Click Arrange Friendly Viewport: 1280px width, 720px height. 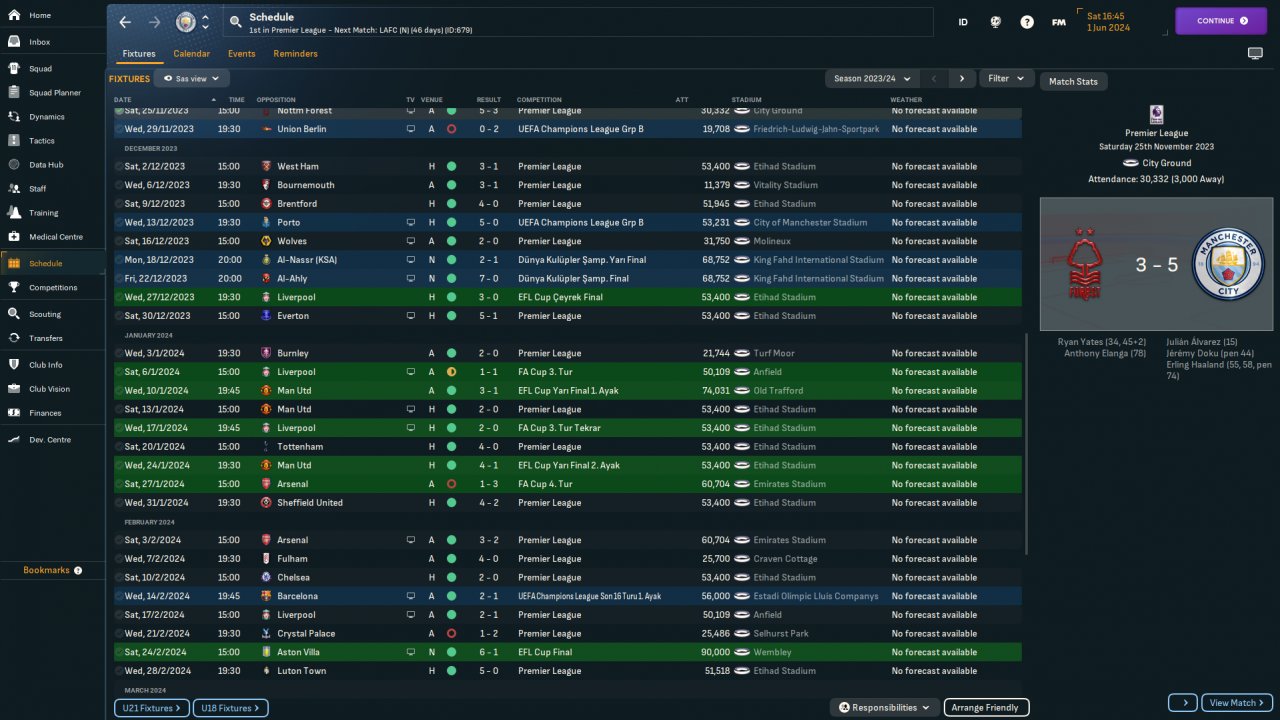[x=986, y=707]
